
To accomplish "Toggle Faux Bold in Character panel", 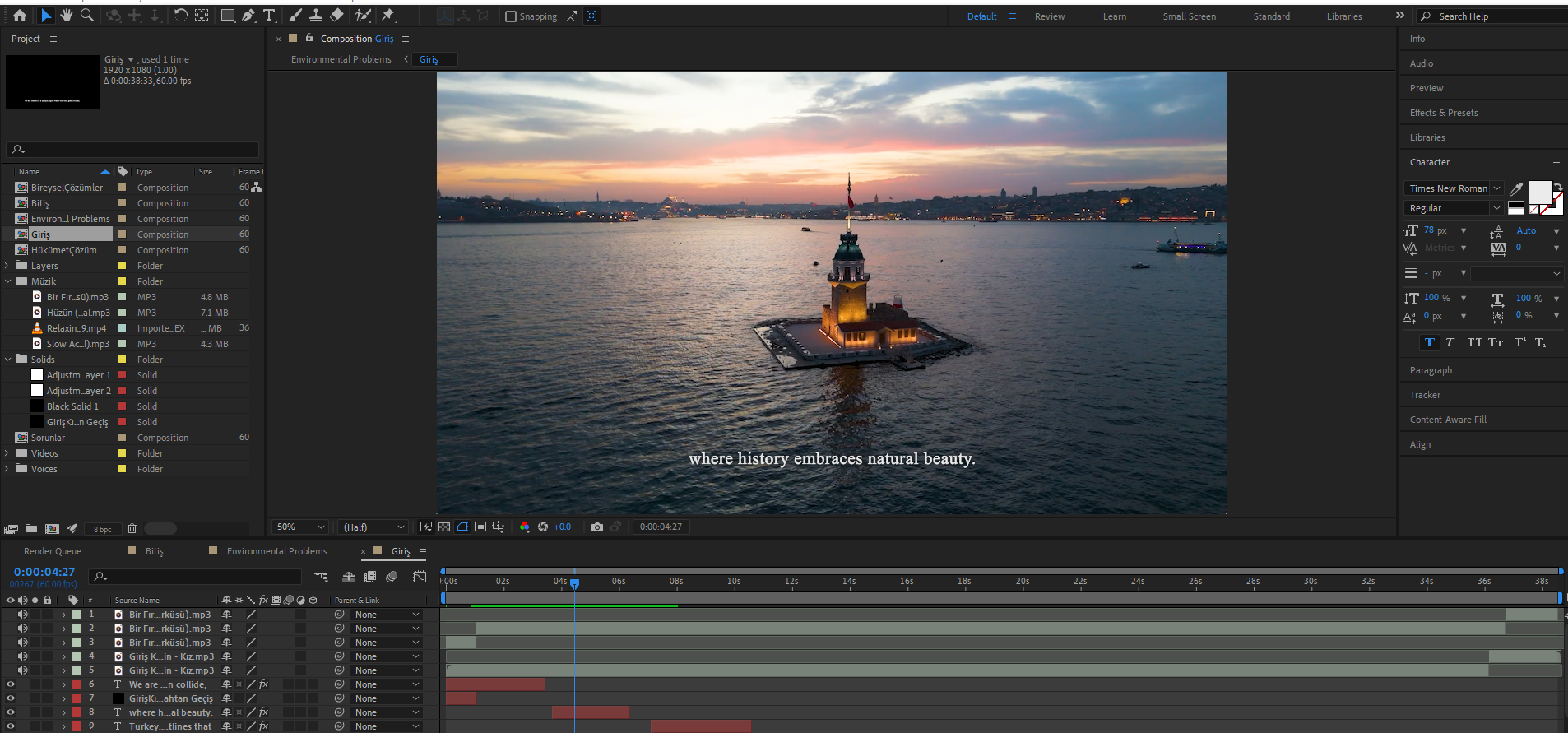I will (1429, 342).
